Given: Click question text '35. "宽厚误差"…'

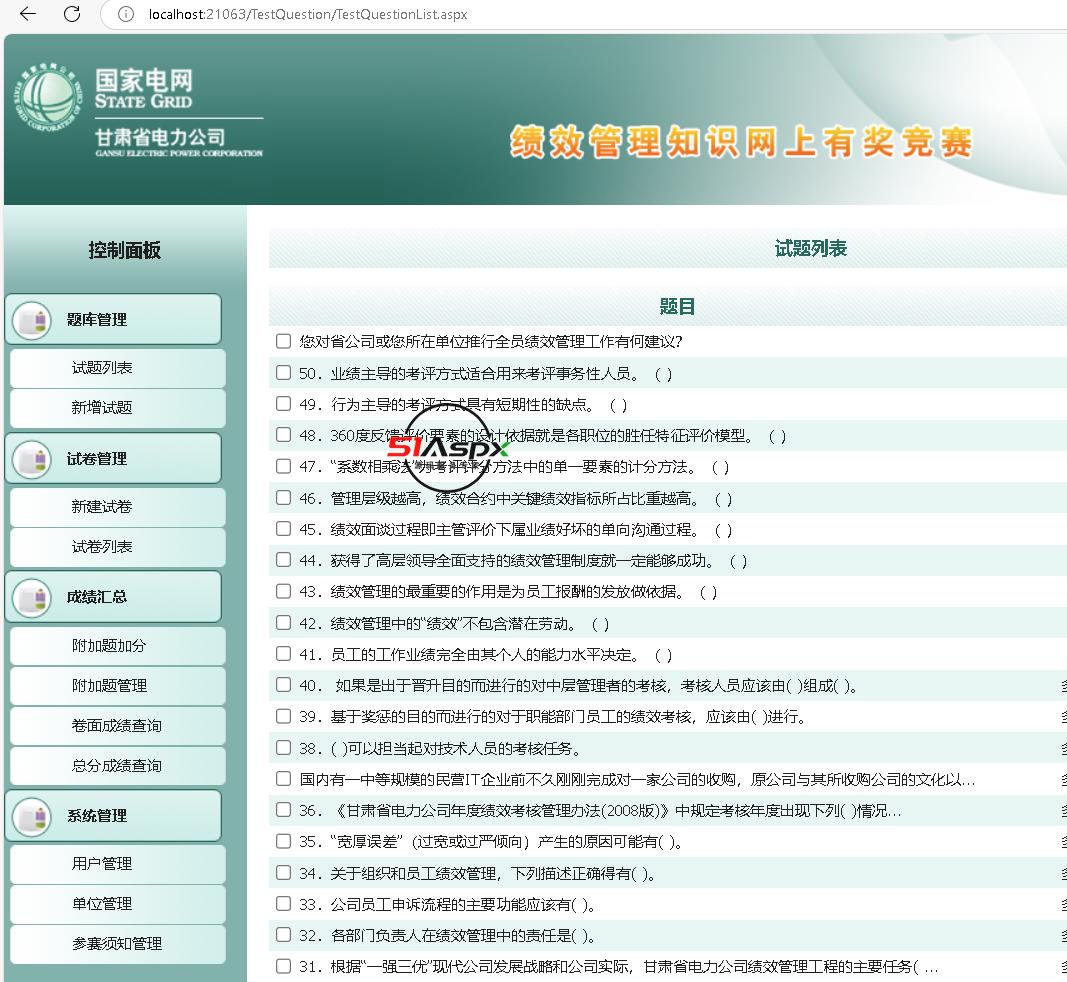Looking at the screenshot, I should [491, 842].
